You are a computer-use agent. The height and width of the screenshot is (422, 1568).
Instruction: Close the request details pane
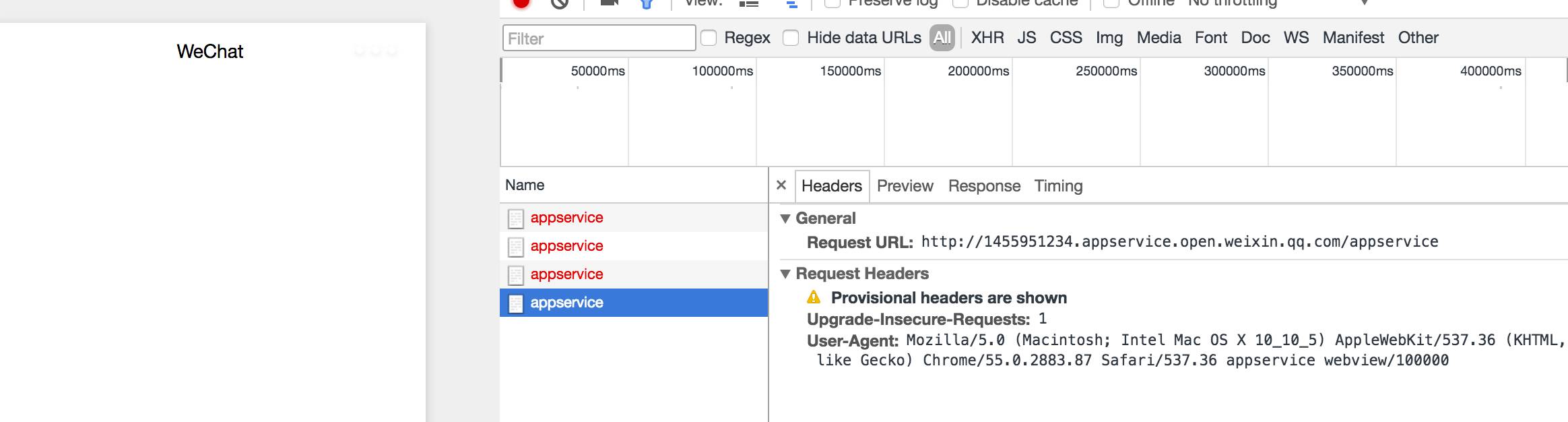[781, 185]
